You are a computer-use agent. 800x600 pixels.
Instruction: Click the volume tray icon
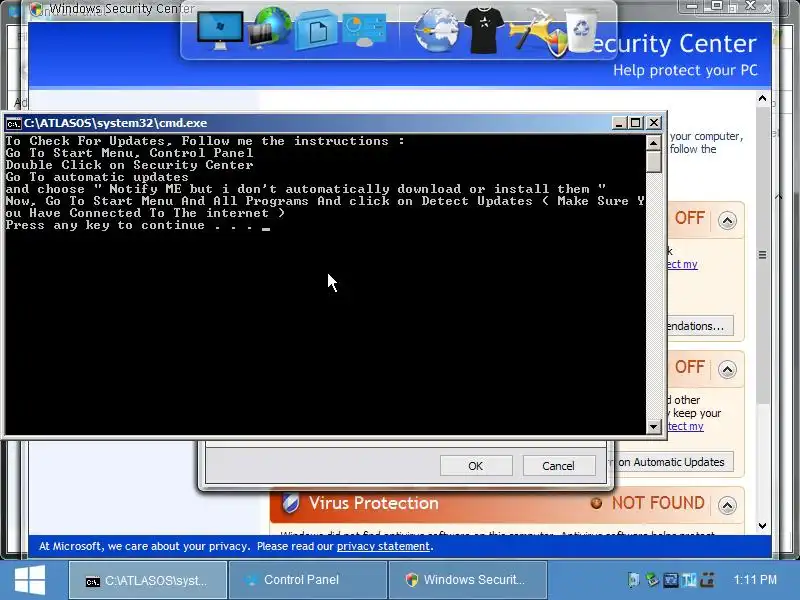coord(634,580)
